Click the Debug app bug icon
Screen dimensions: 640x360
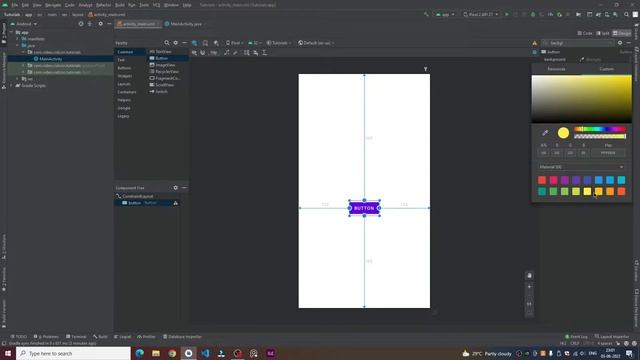pos(533,14)
